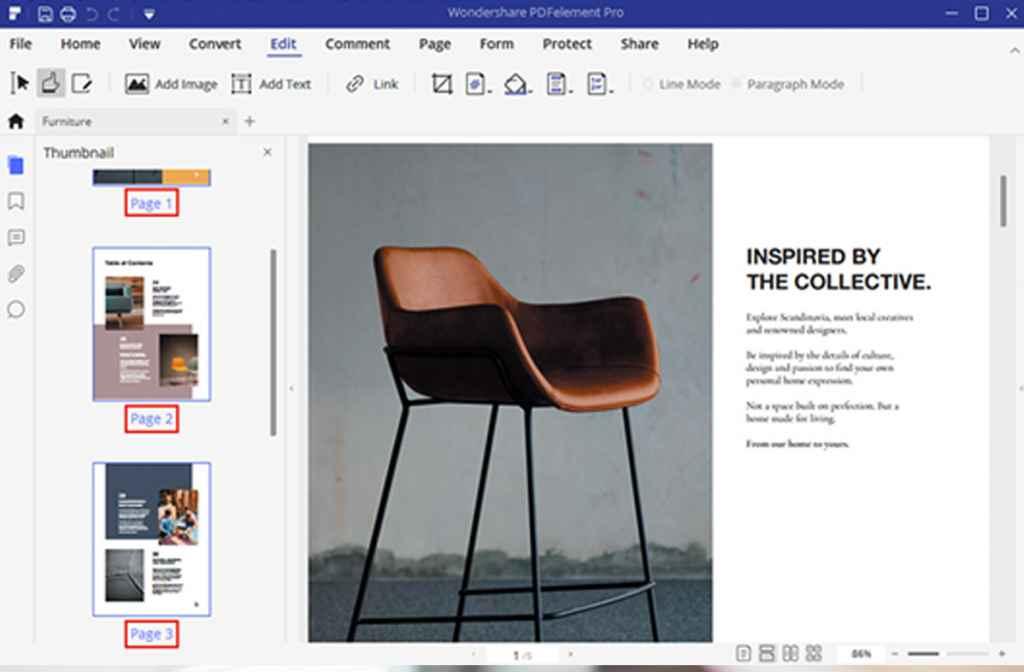This screenshot has width=1024, height=672.
Task: Click the Add Text button
Action: click(x=271, y=84)
